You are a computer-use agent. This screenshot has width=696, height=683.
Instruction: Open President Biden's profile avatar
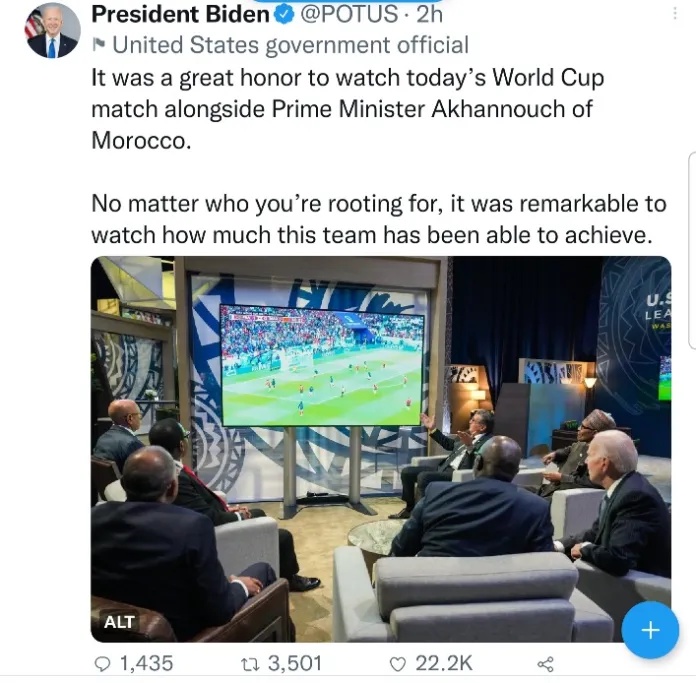[52, 31]
